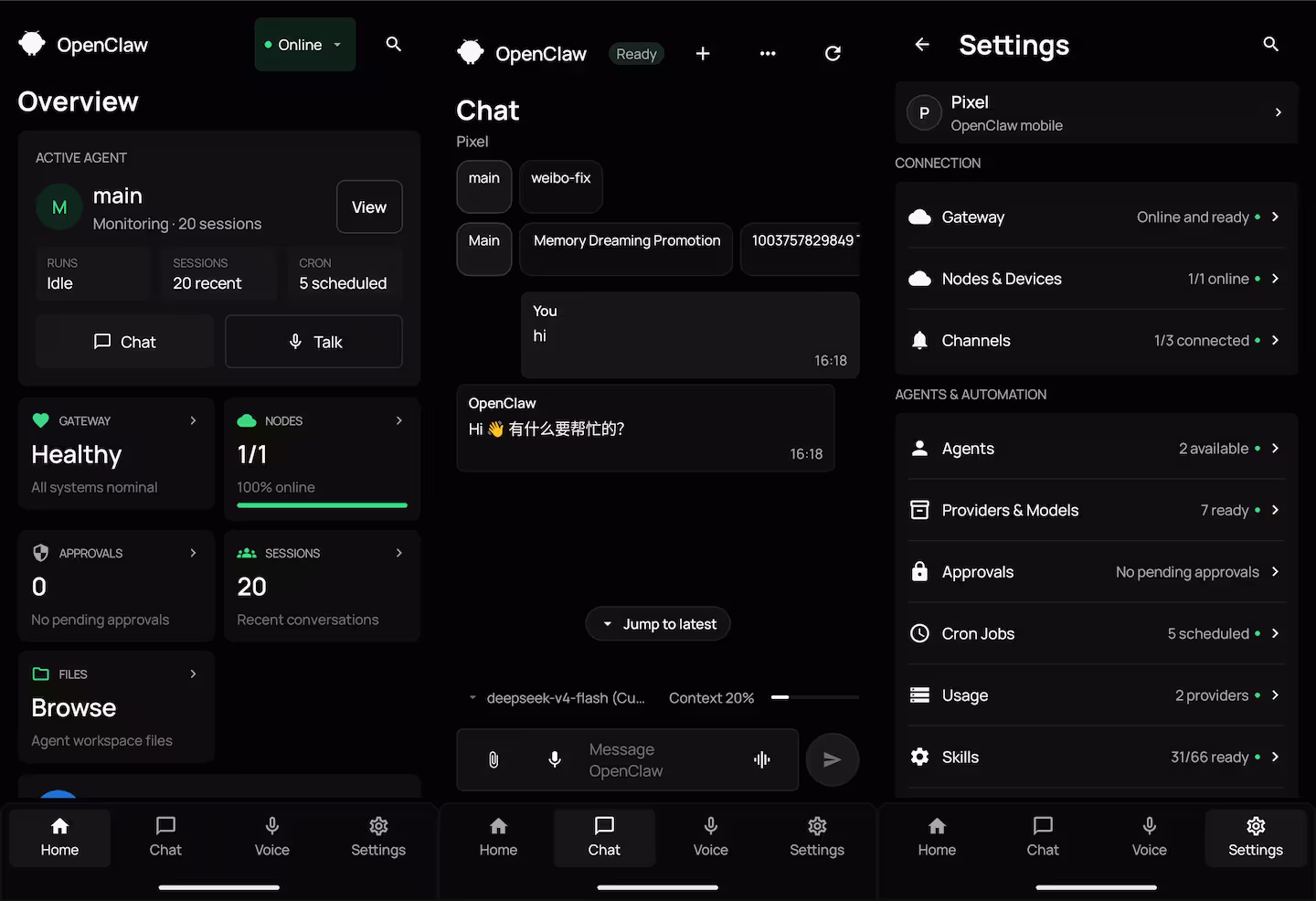Start Talk with the main agent

(x=313, y=342)
